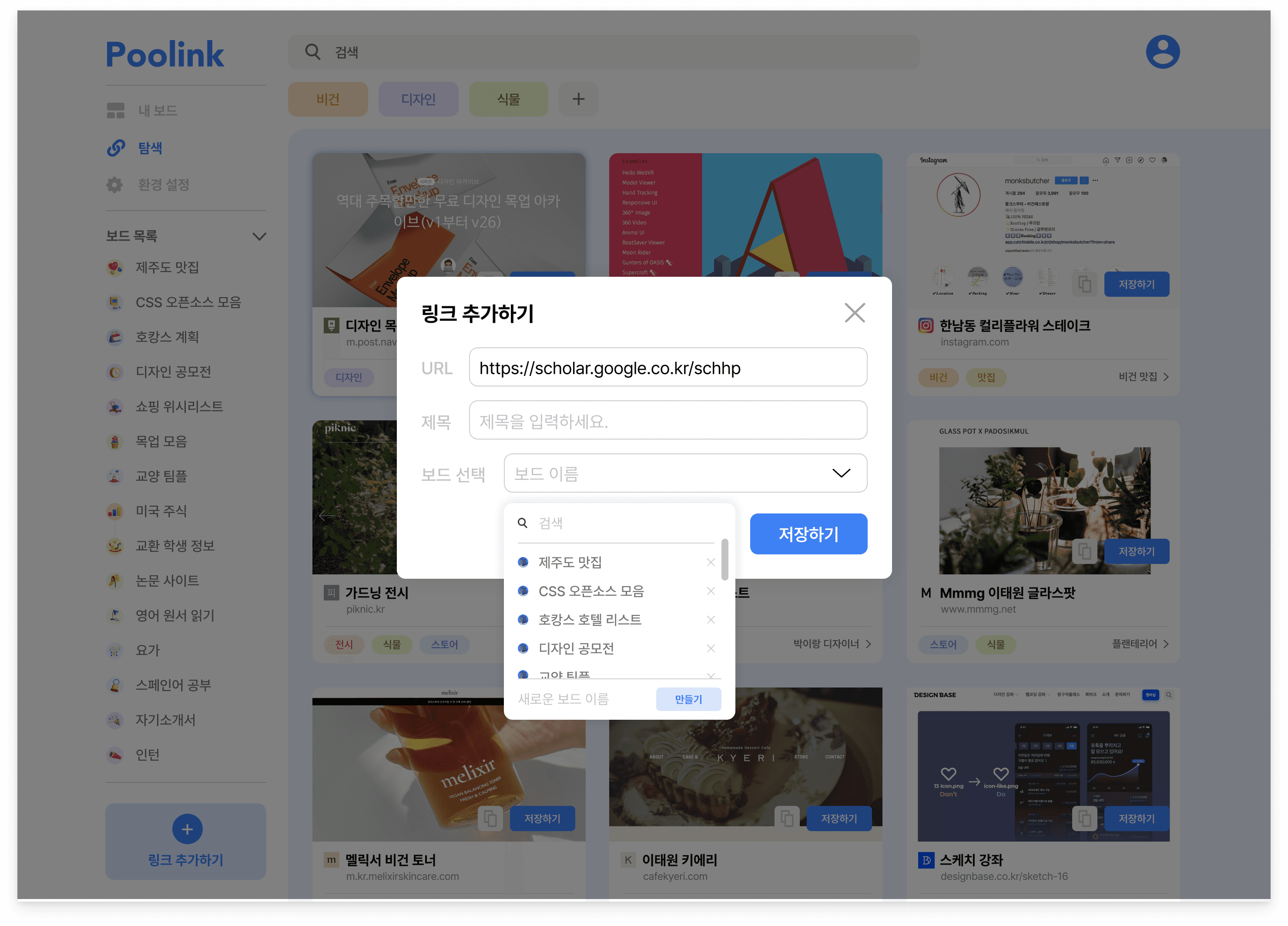The width and height of the screenshot is (1288, 926).
Task: Collapse the 보드 목록 section chevron
Action: pyautogui.click(x=259, y=236)
